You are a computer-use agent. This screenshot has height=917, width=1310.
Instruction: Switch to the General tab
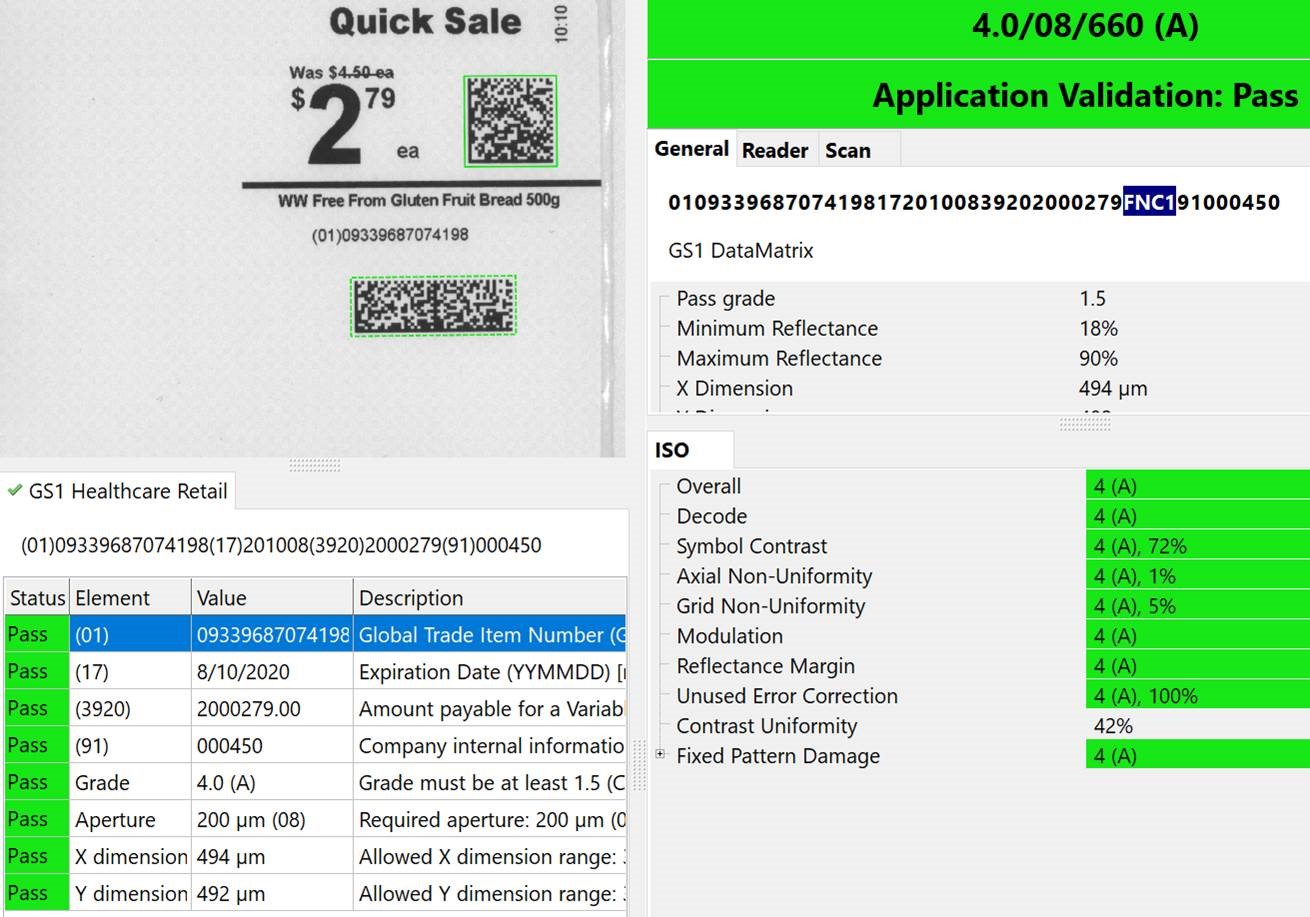[x=691, y=149]
